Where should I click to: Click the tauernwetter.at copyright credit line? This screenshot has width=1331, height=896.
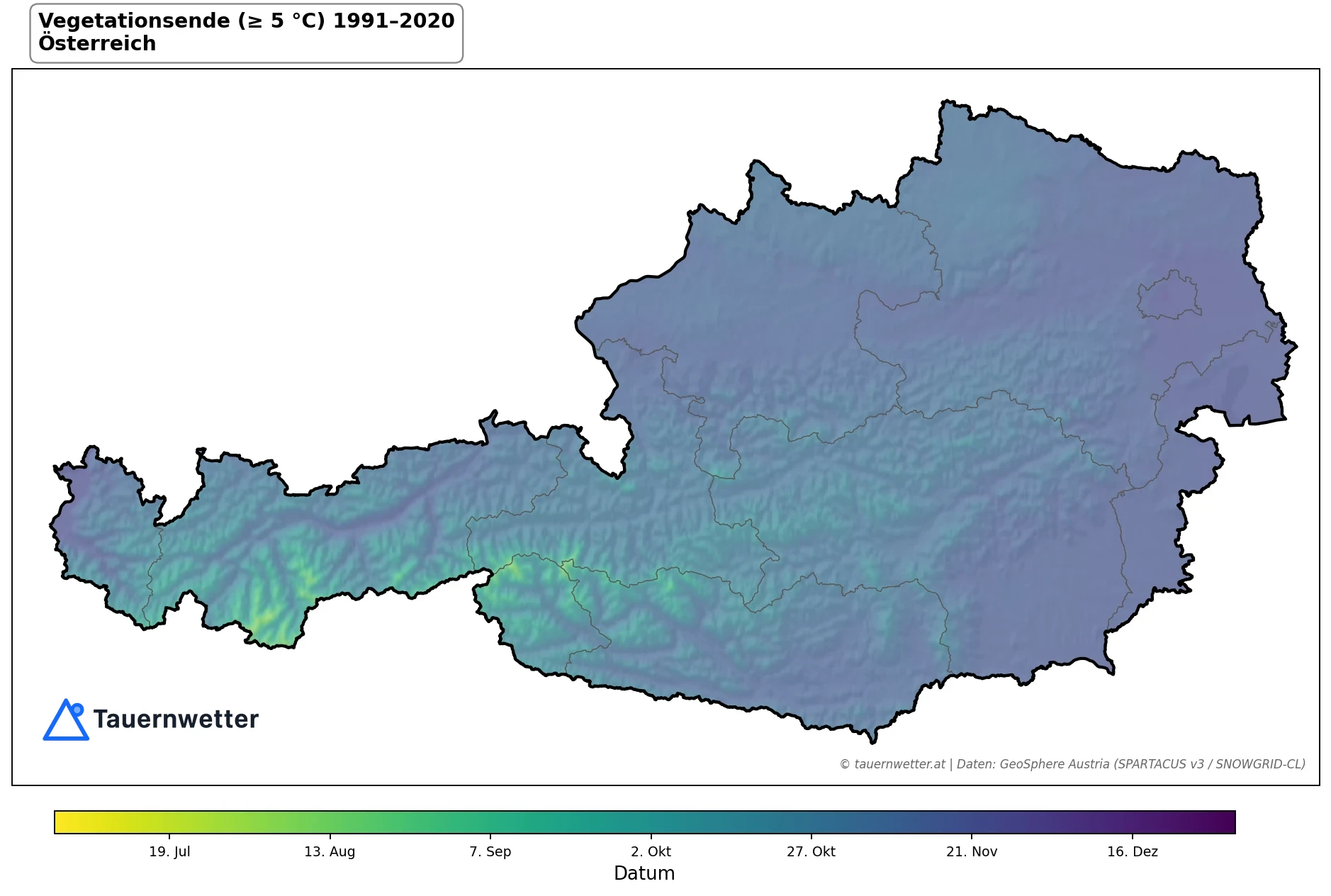pos(1072,764)
